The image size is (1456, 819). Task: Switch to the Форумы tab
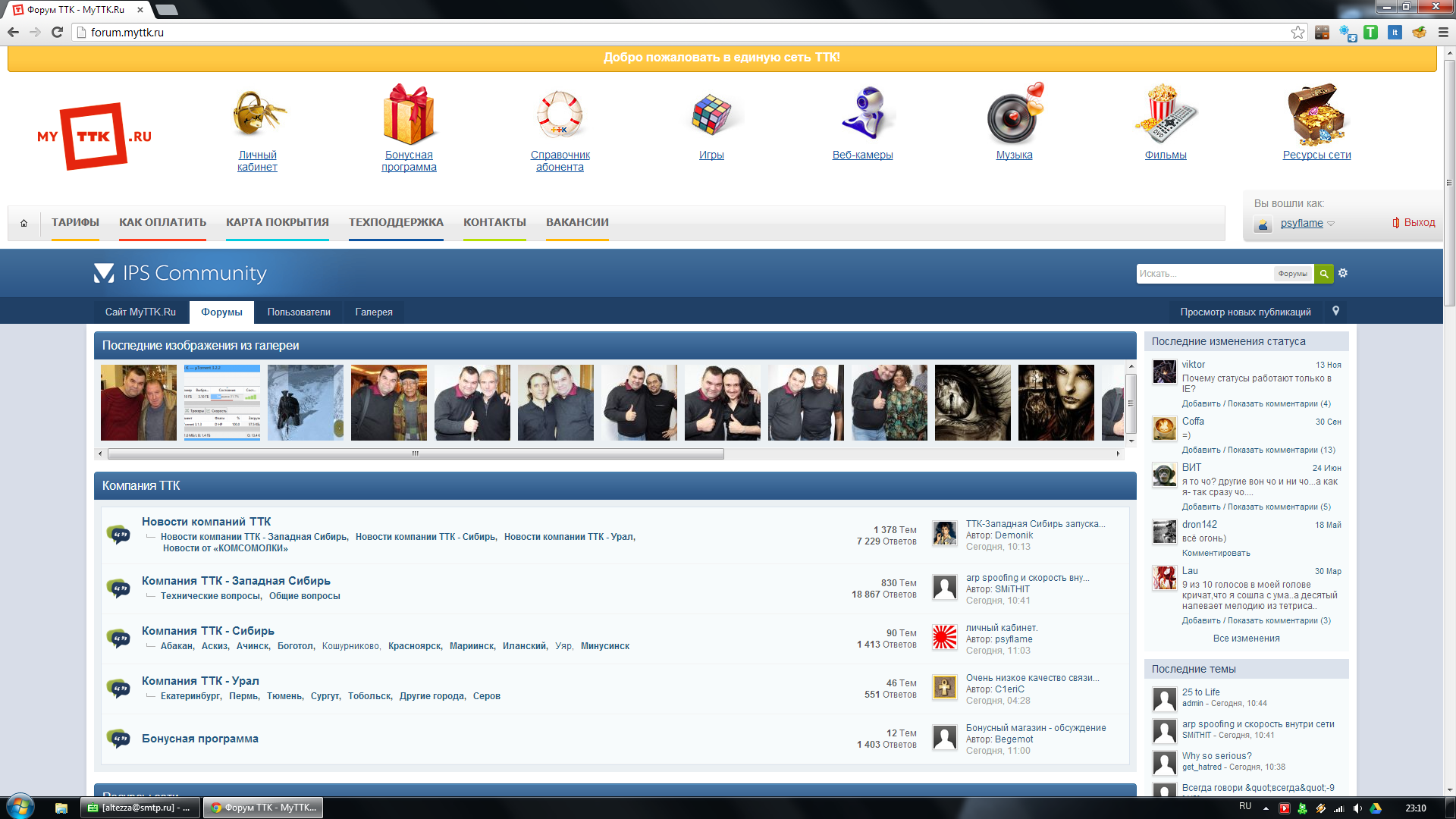coord(221,312)
